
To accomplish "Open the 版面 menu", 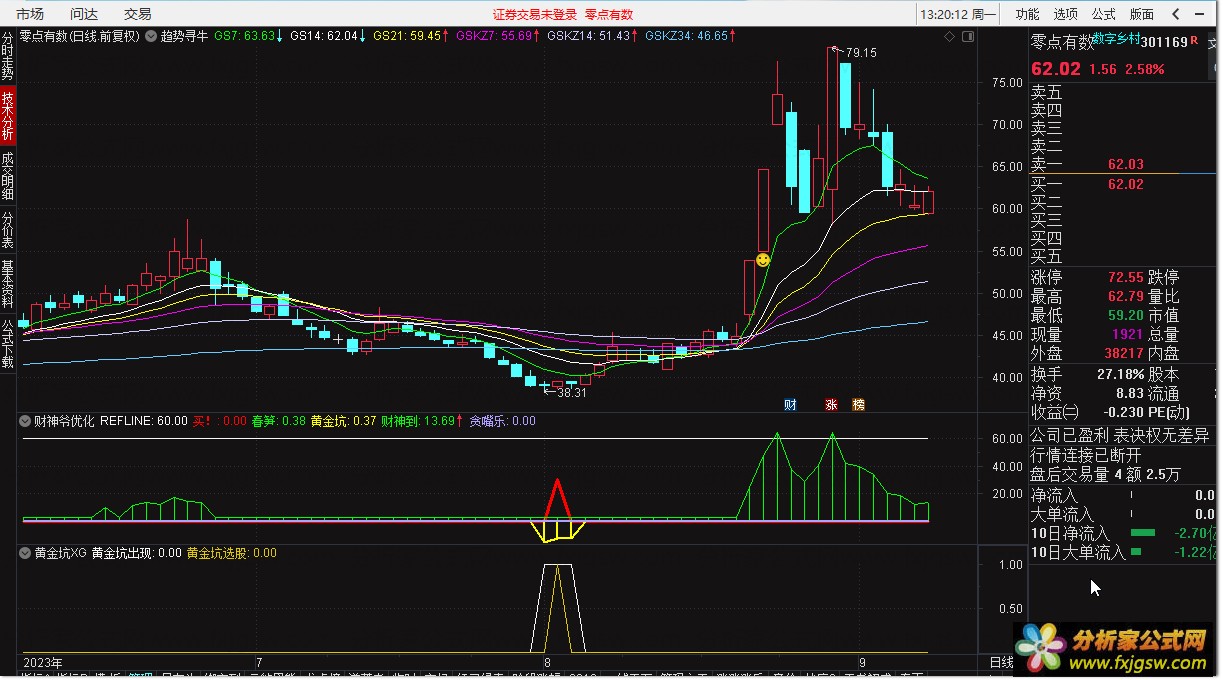I will 1141,14.
